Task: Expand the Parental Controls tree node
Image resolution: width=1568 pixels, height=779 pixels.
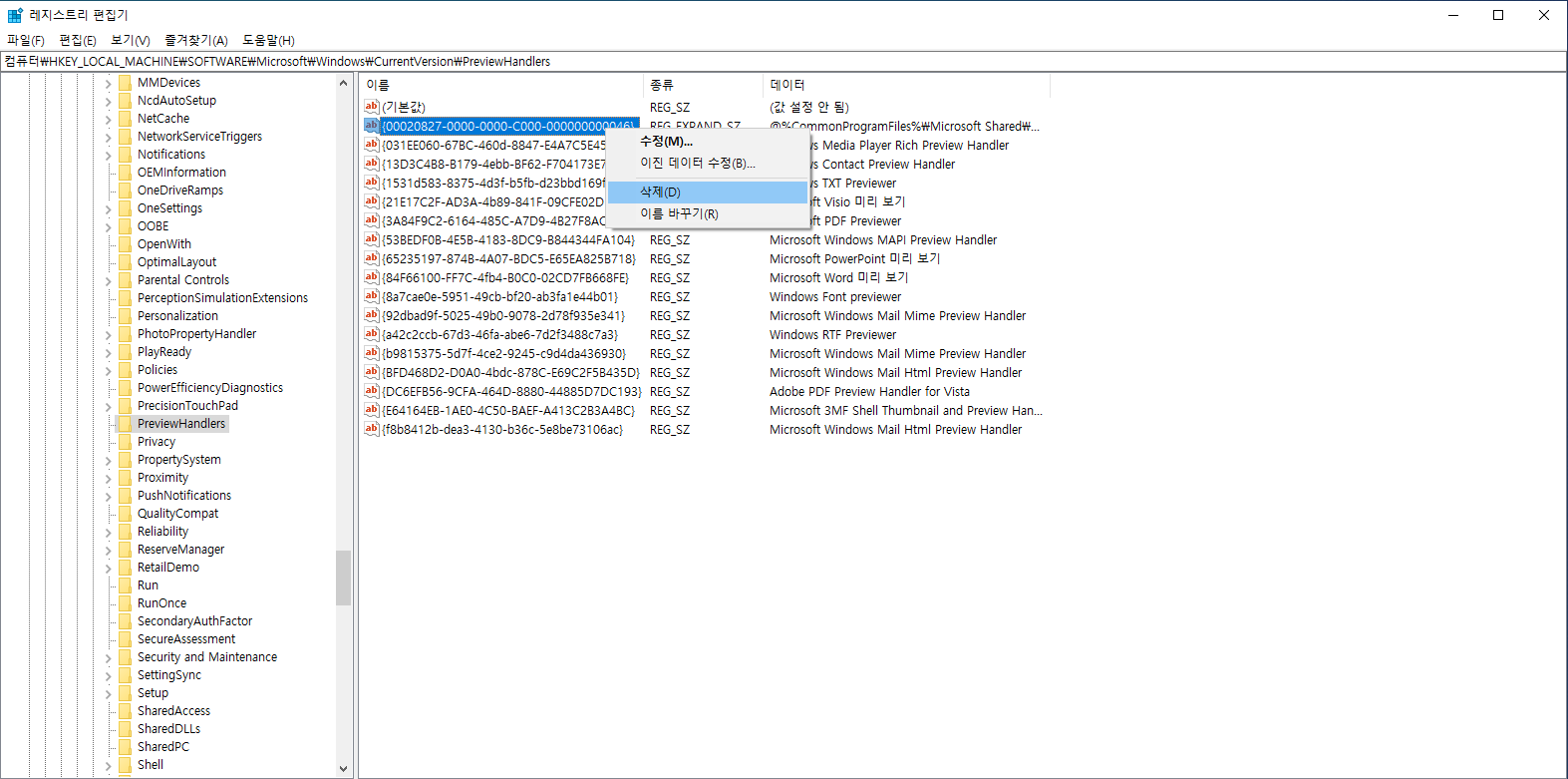Action: point(109,280)
